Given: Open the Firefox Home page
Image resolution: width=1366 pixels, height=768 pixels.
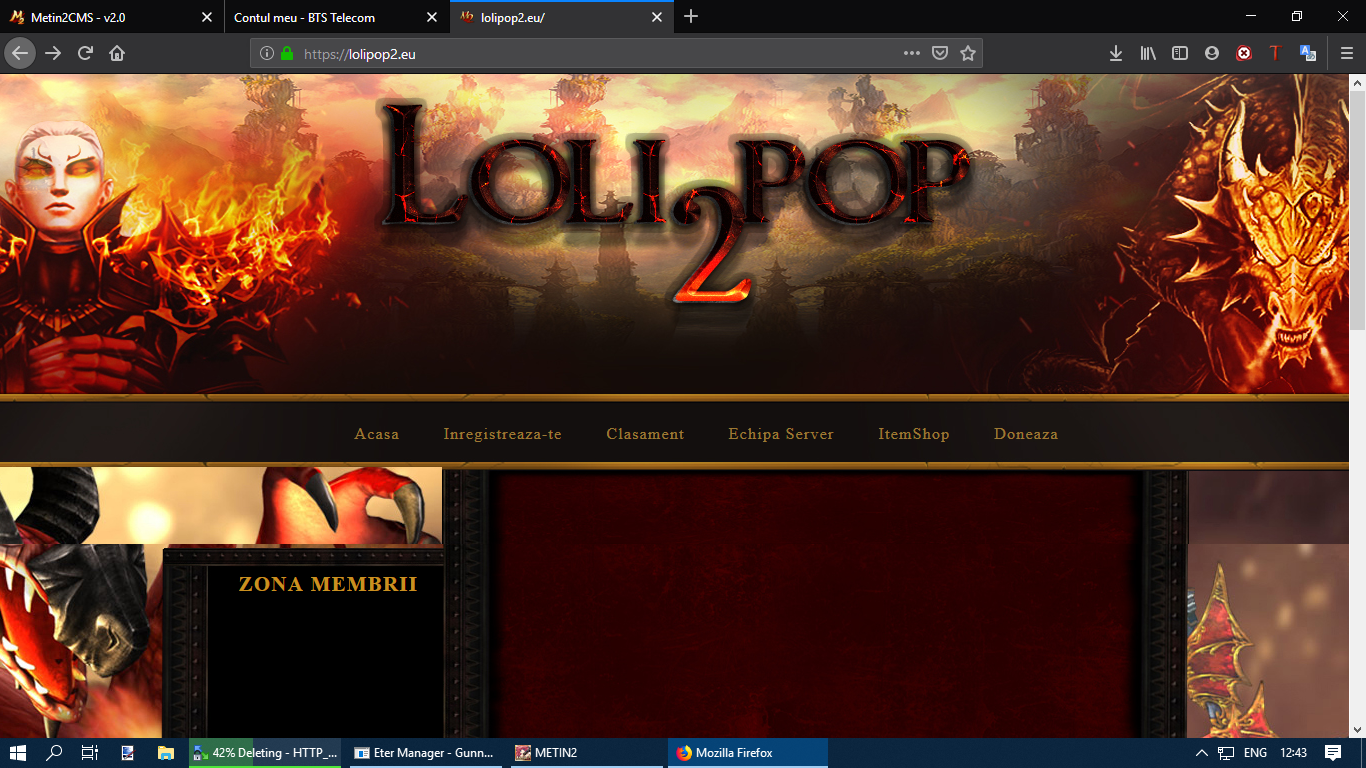Looking at the screenshot, I should pos(117,53).
